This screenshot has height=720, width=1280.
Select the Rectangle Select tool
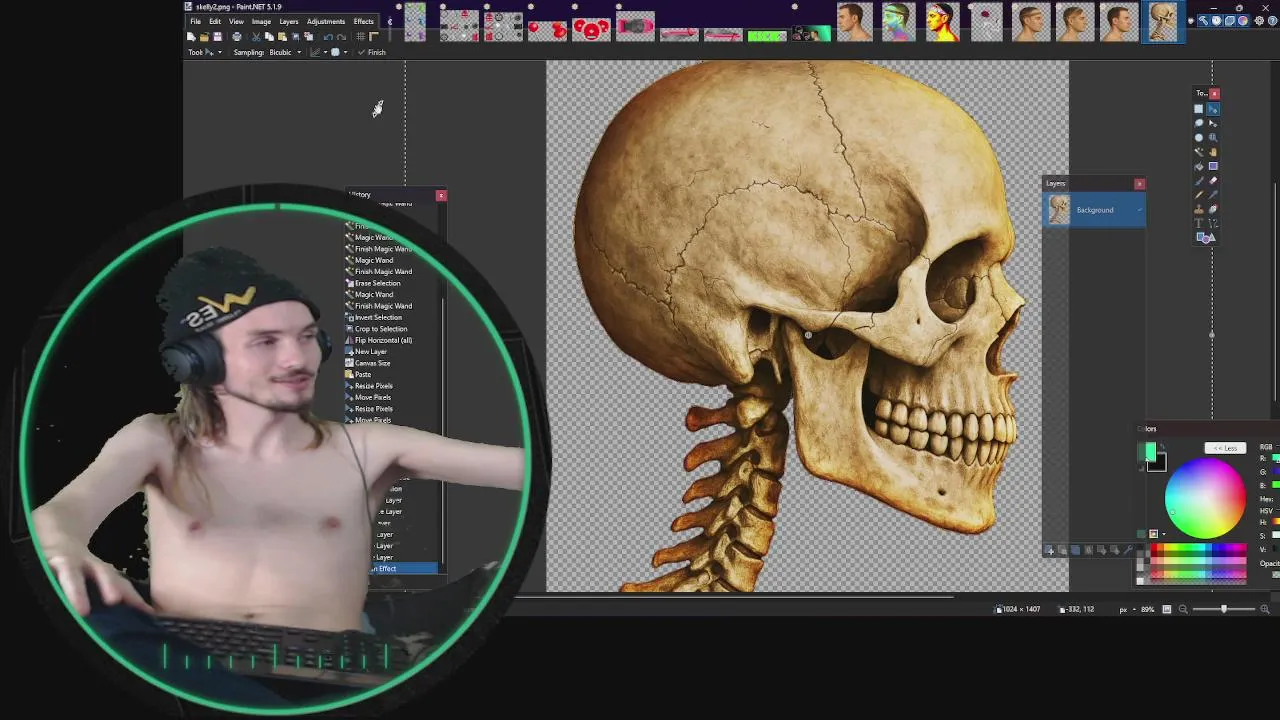coord(1198,109)
